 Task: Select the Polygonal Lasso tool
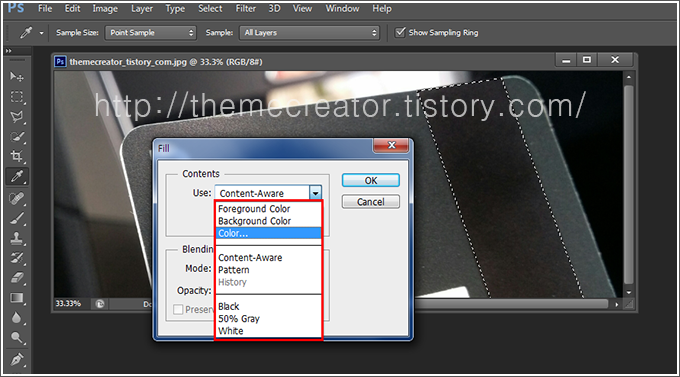click(x=17, y=116)
